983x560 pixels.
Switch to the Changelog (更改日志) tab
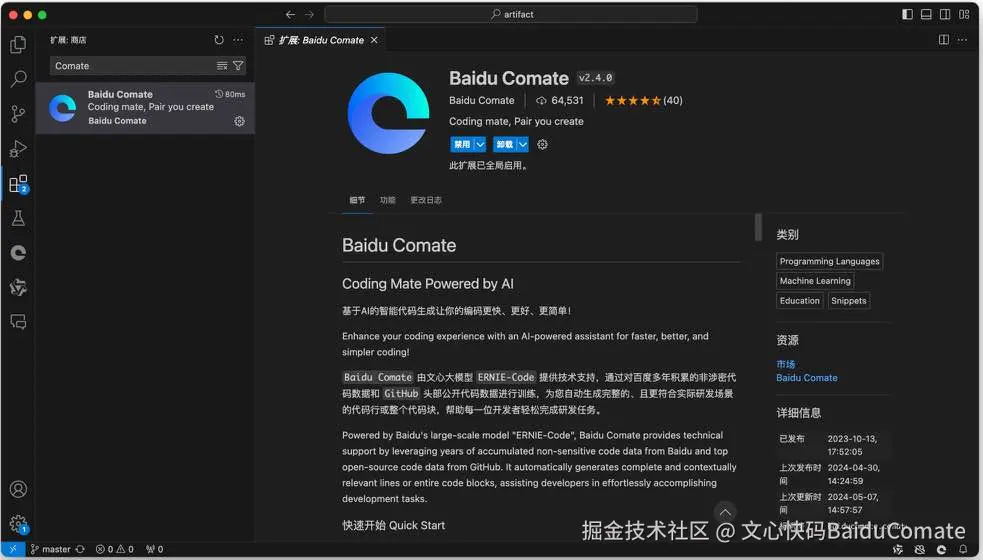pos(426,200)
